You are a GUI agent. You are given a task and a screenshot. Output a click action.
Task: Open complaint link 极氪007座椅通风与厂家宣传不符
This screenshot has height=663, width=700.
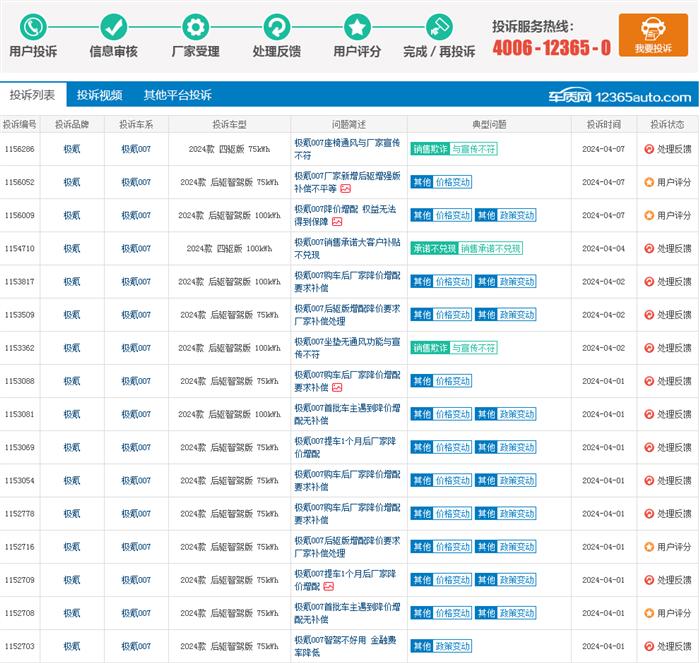[x=347, y=149]
